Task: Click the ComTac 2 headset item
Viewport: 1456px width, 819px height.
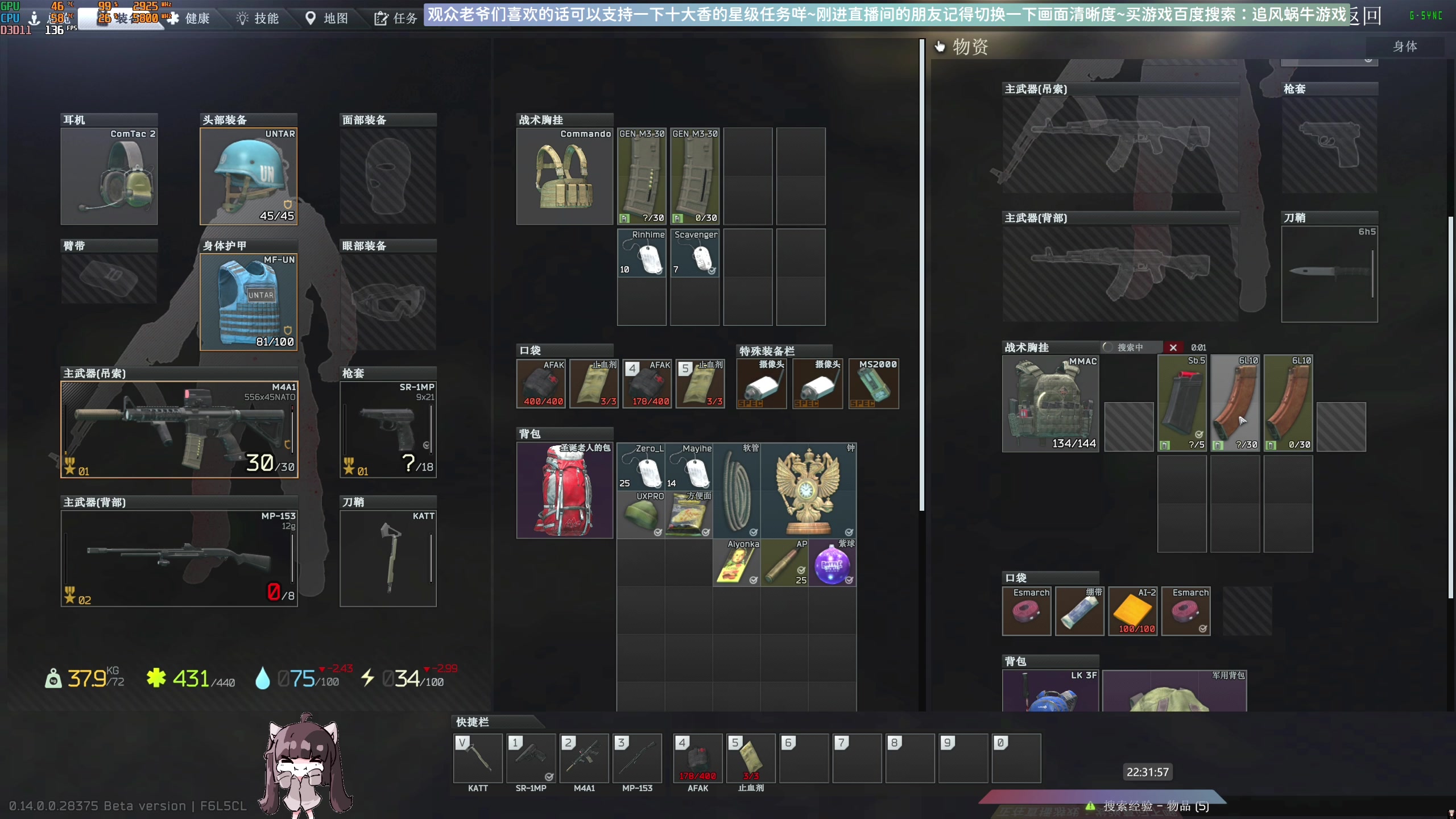Action: [109, 176]
